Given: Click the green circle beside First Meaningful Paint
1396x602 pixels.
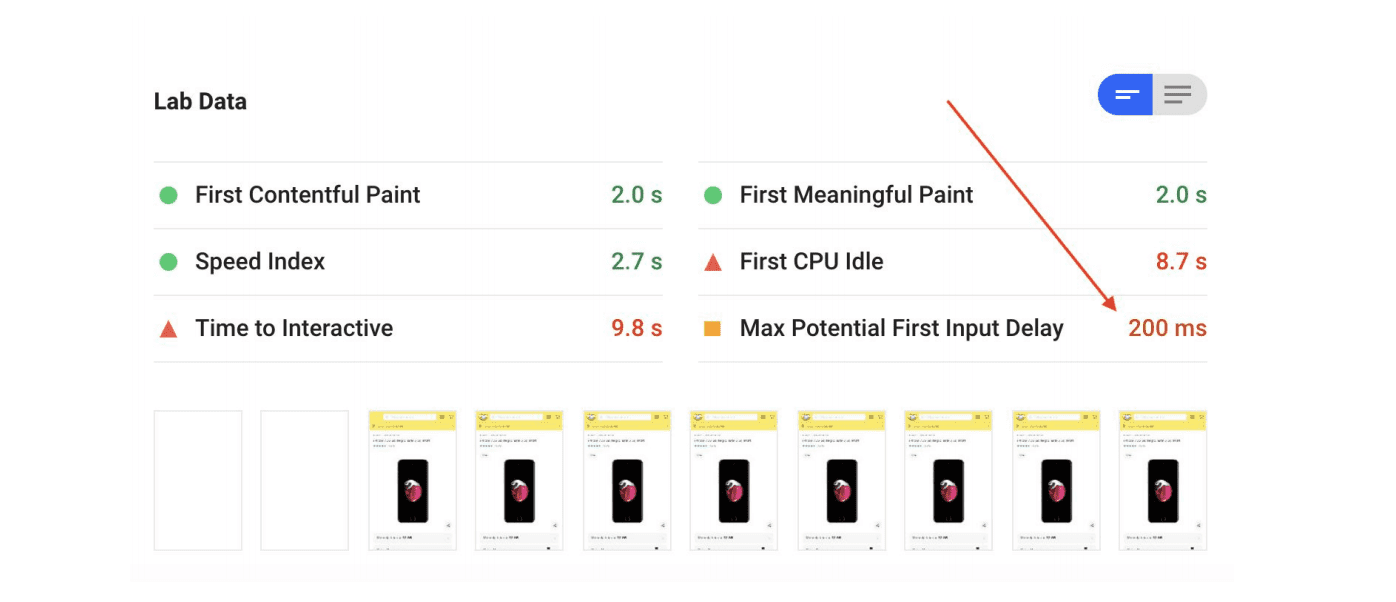Looking at the screenshot, I should coord(712,195).
